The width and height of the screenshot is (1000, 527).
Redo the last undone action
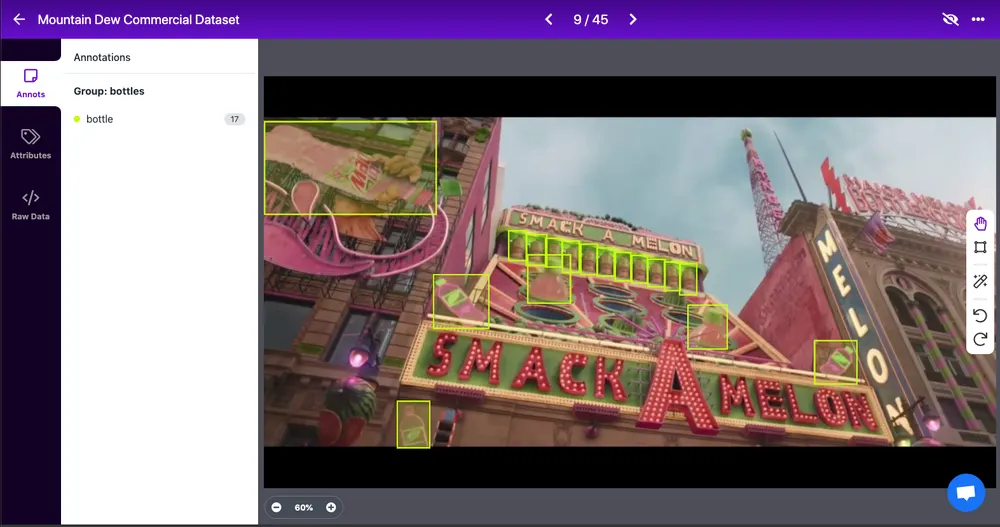pyautogui.click(x=980, y=339)
